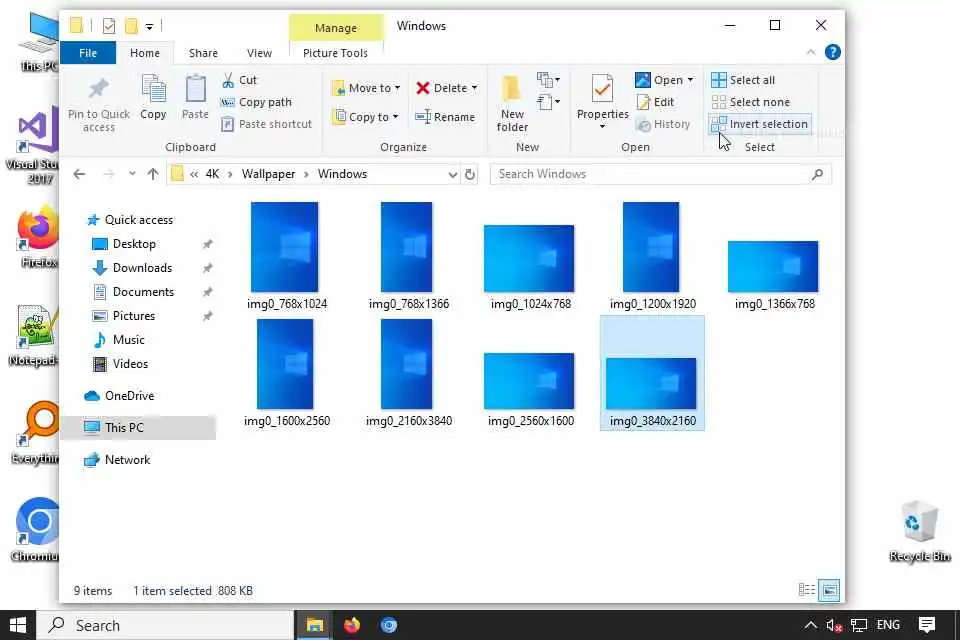Create a New folder

512,104
